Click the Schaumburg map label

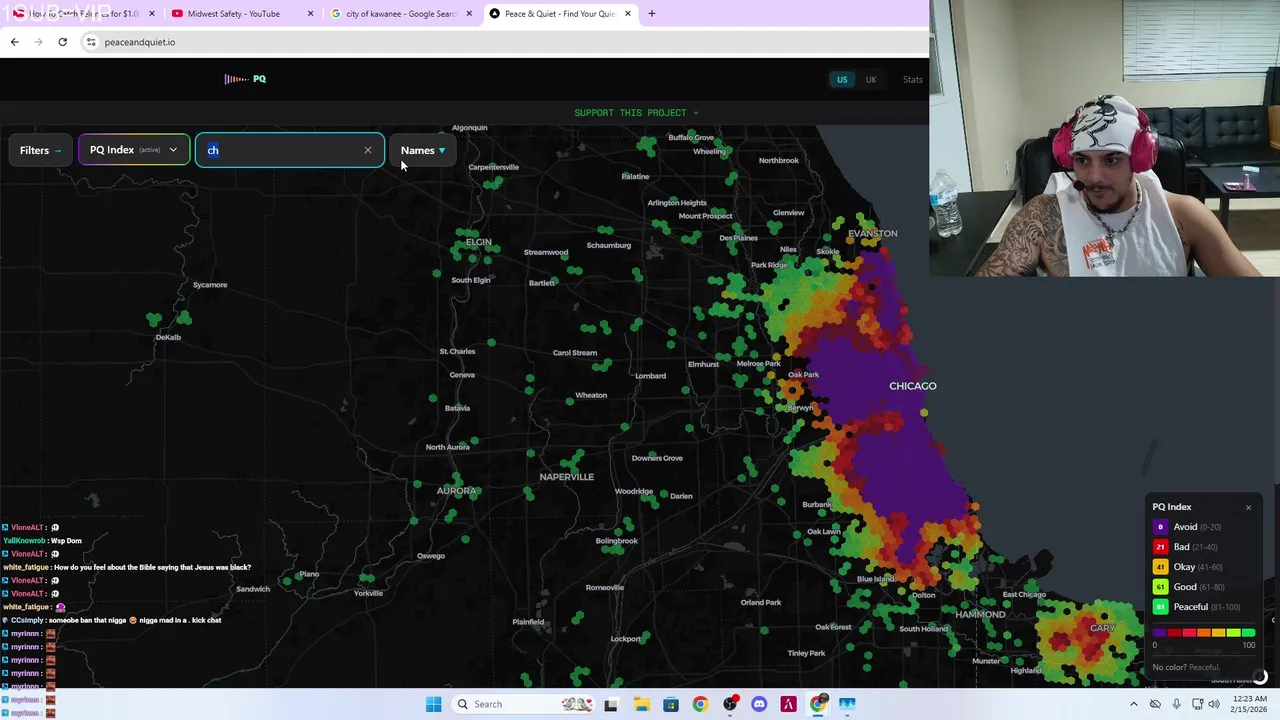(609, 245)
